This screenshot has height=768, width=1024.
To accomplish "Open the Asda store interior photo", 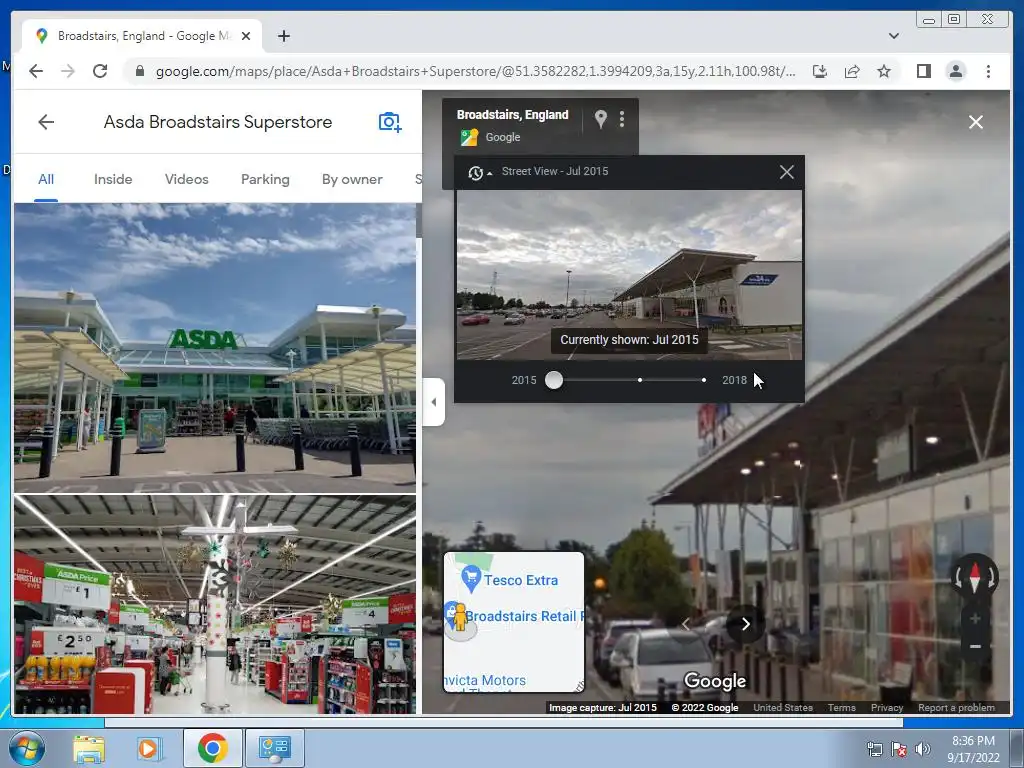I will [x=215, y=604].
